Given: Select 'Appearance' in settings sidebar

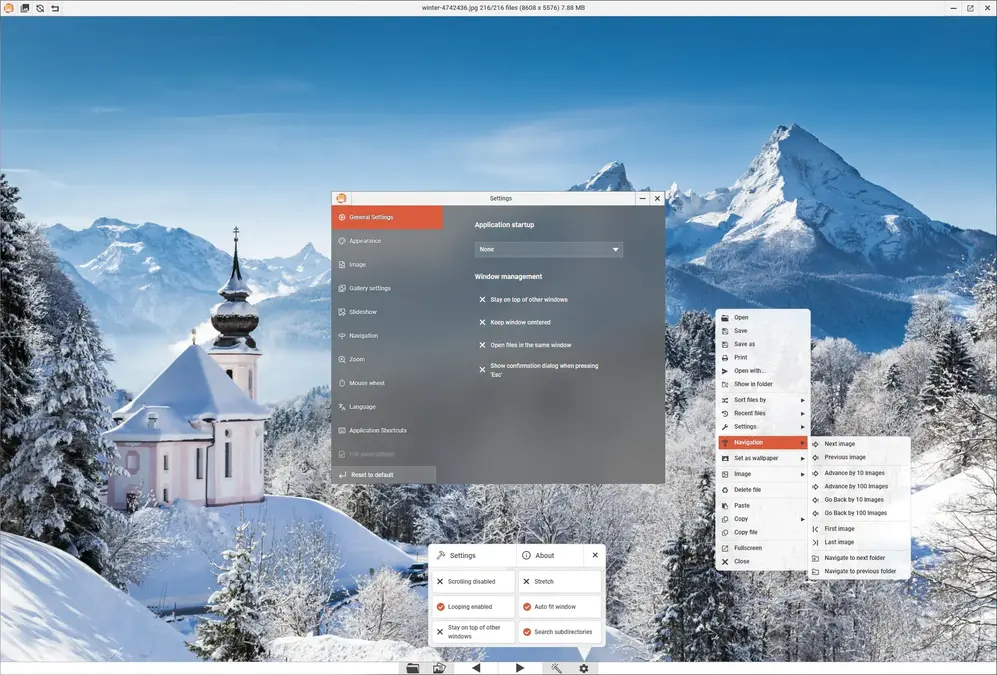Looking at the screenshot, I should tap(365, 241).
